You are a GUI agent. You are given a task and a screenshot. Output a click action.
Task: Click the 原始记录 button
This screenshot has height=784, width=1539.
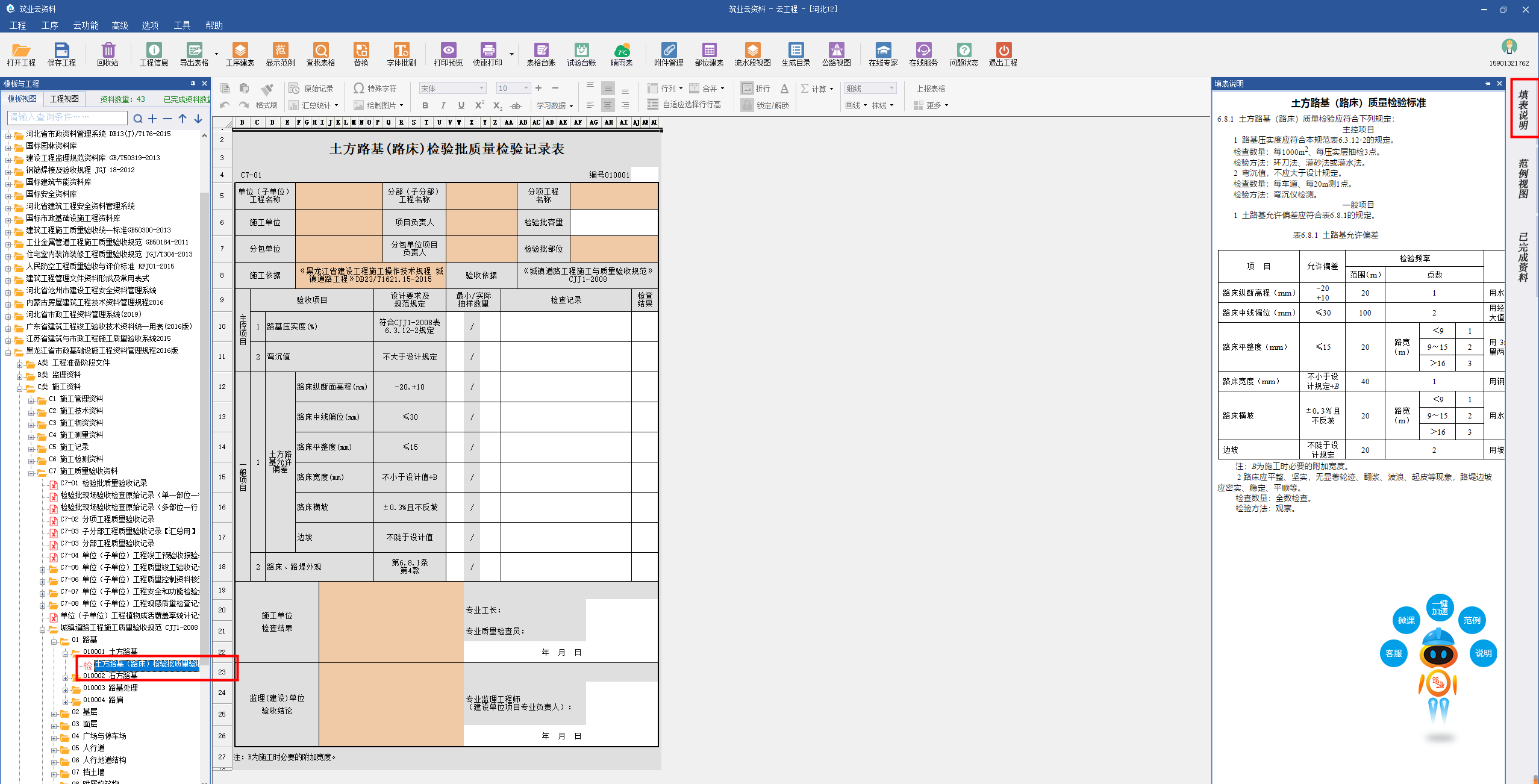[311, 89]
